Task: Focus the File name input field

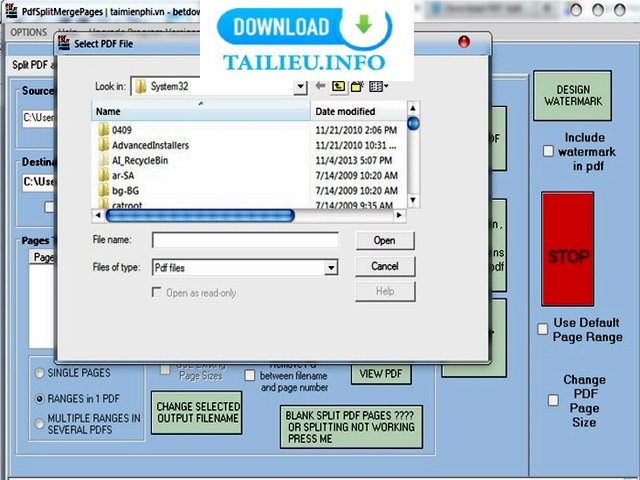Action: tap(245, 240)
